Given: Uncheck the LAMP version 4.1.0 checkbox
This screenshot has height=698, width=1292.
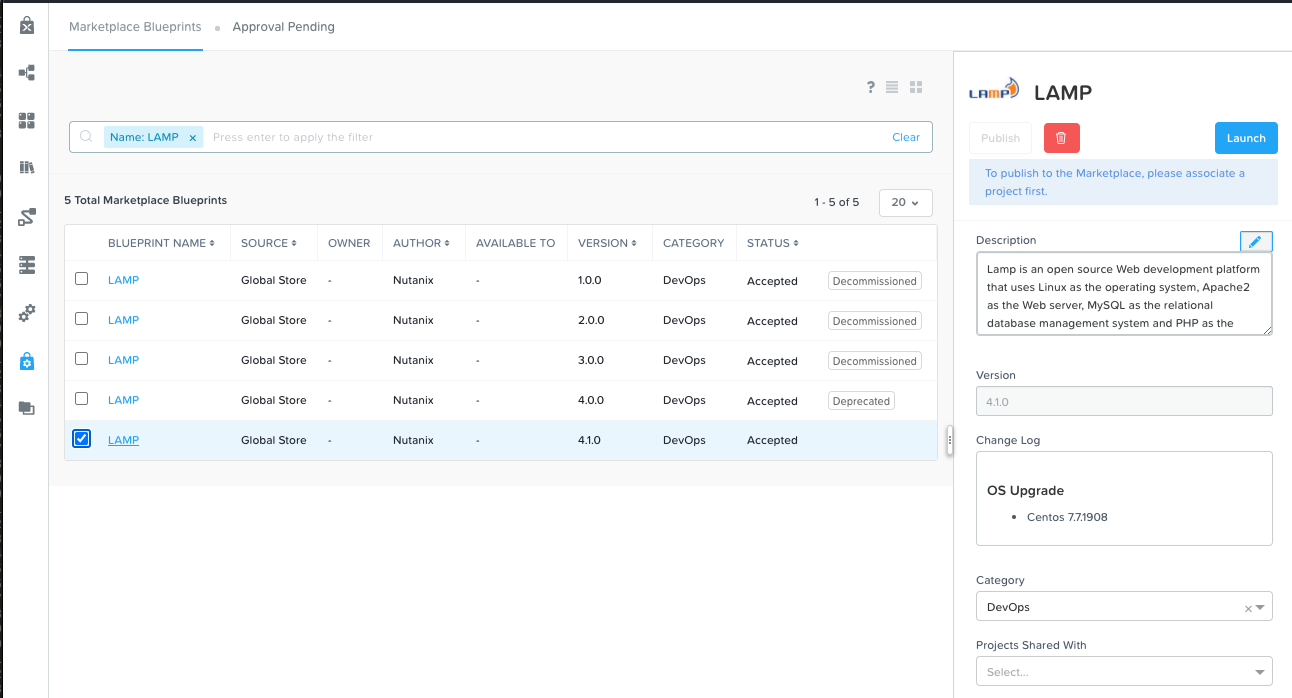Looking at the screenshot, I should coord(82,439).
